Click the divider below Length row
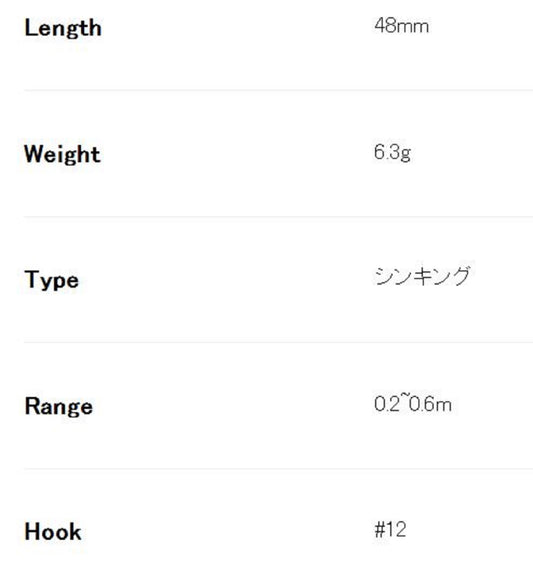Viewport: 533px width, 583px height. point(278,90)
